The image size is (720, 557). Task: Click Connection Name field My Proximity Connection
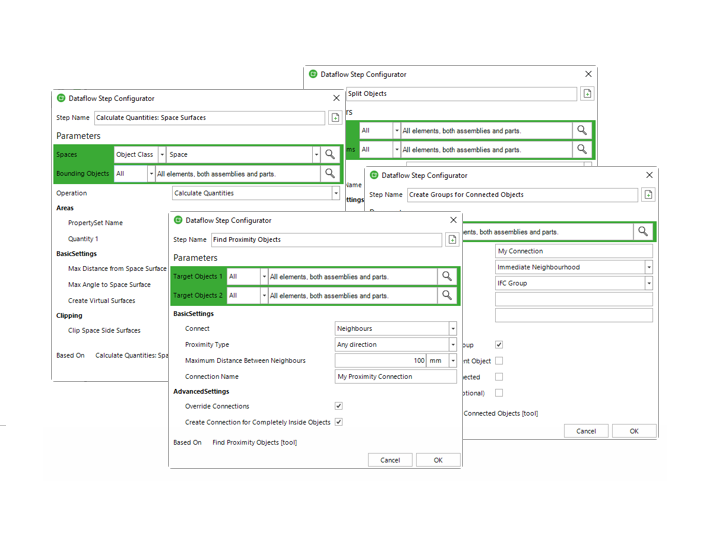pyautogui.click(x=395, y=377)
